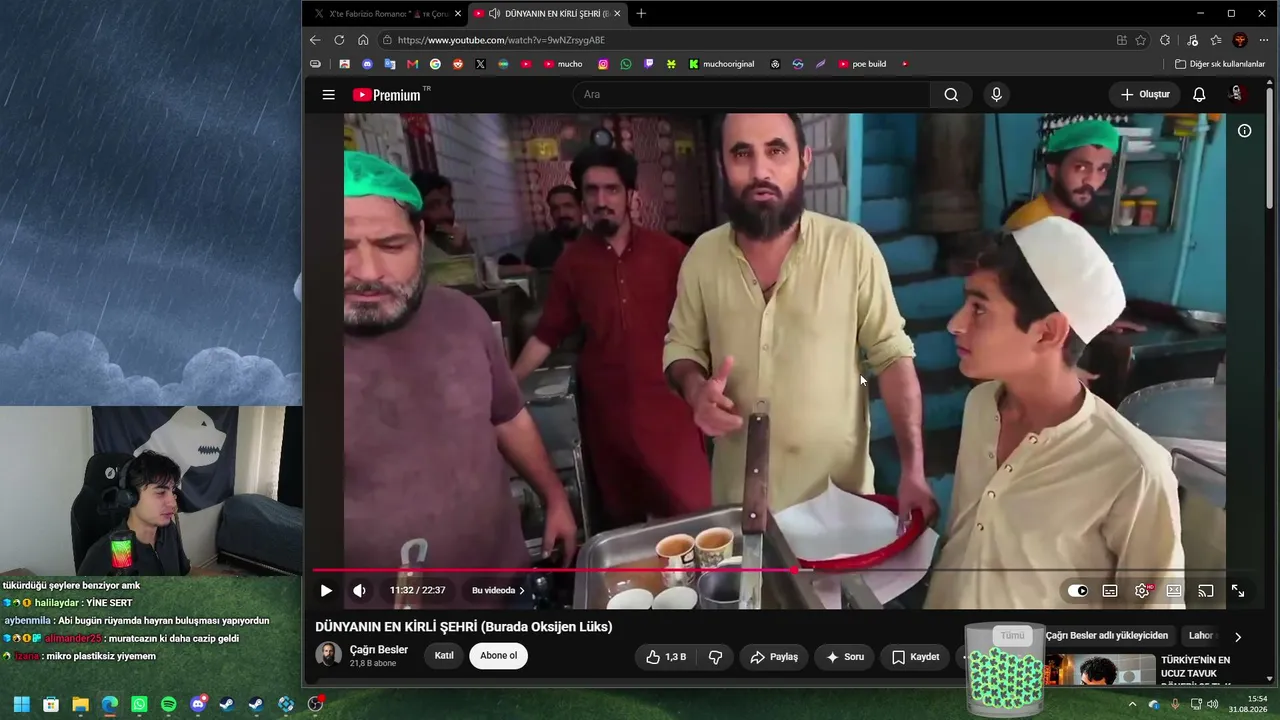Reload the current page
This screenshot has width=1280, height=720.
[x=339, y=40]
